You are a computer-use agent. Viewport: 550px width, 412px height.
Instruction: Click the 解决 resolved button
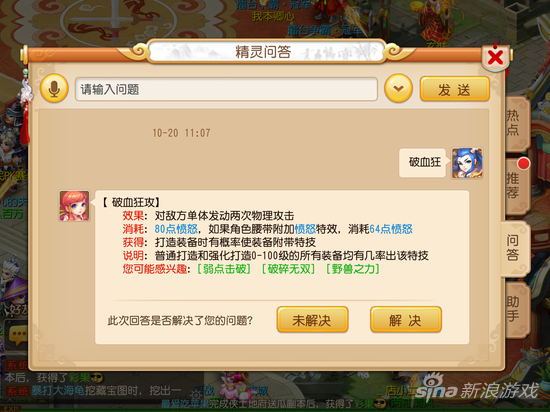click(406, 320)
